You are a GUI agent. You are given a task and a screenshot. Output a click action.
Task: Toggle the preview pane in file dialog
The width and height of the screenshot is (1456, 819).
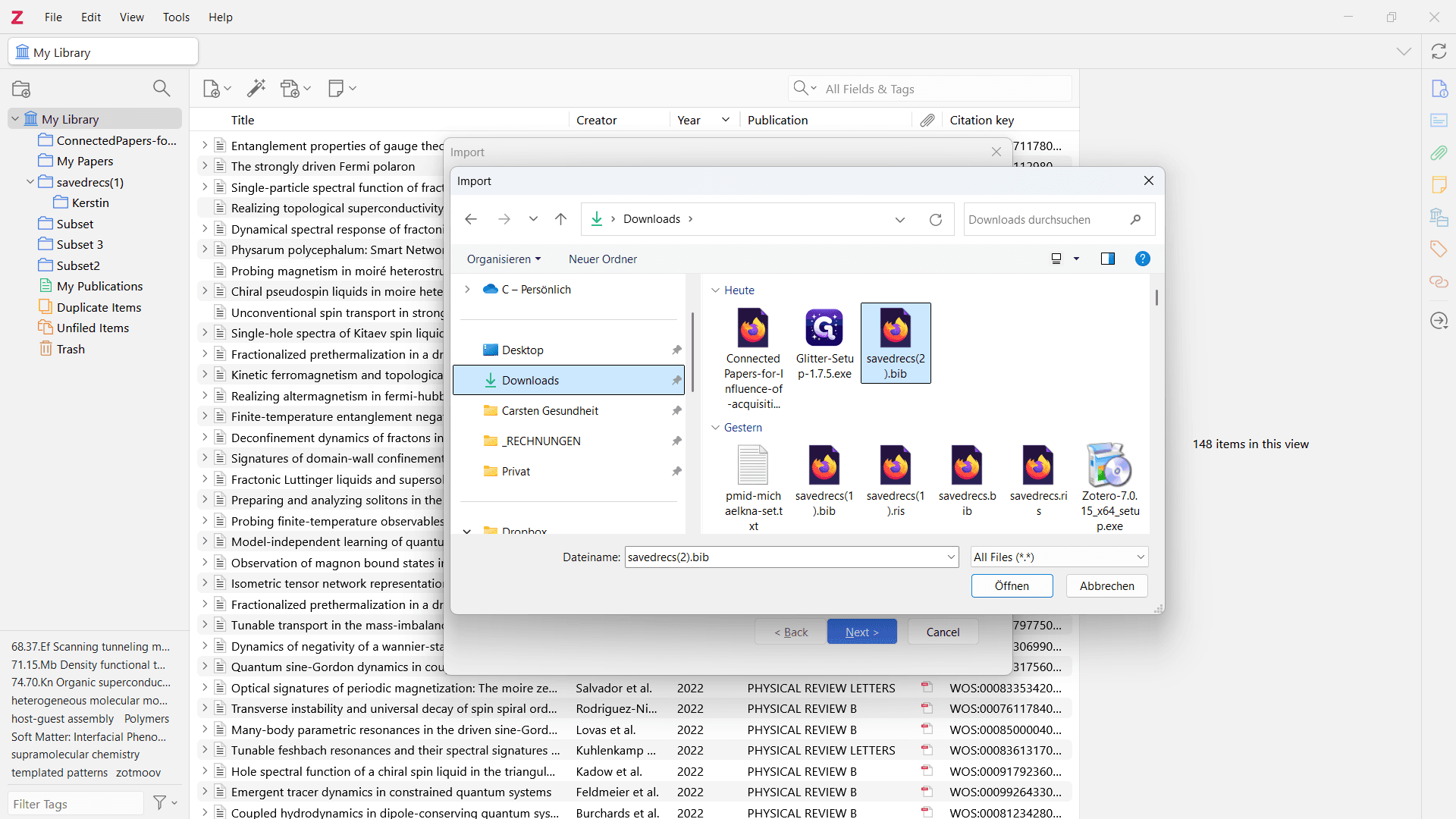(x=1108, y=259)
